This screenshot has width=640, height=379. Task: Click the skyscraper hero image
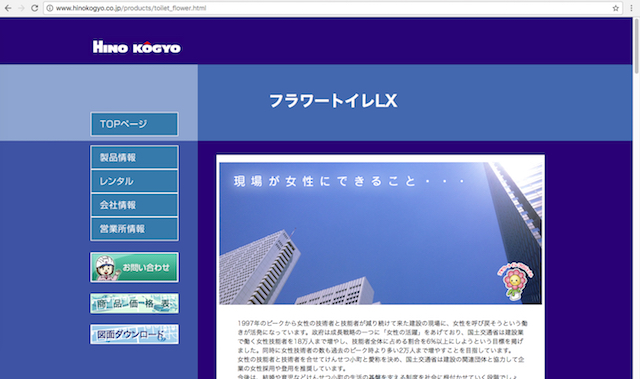tap(380, 233)
